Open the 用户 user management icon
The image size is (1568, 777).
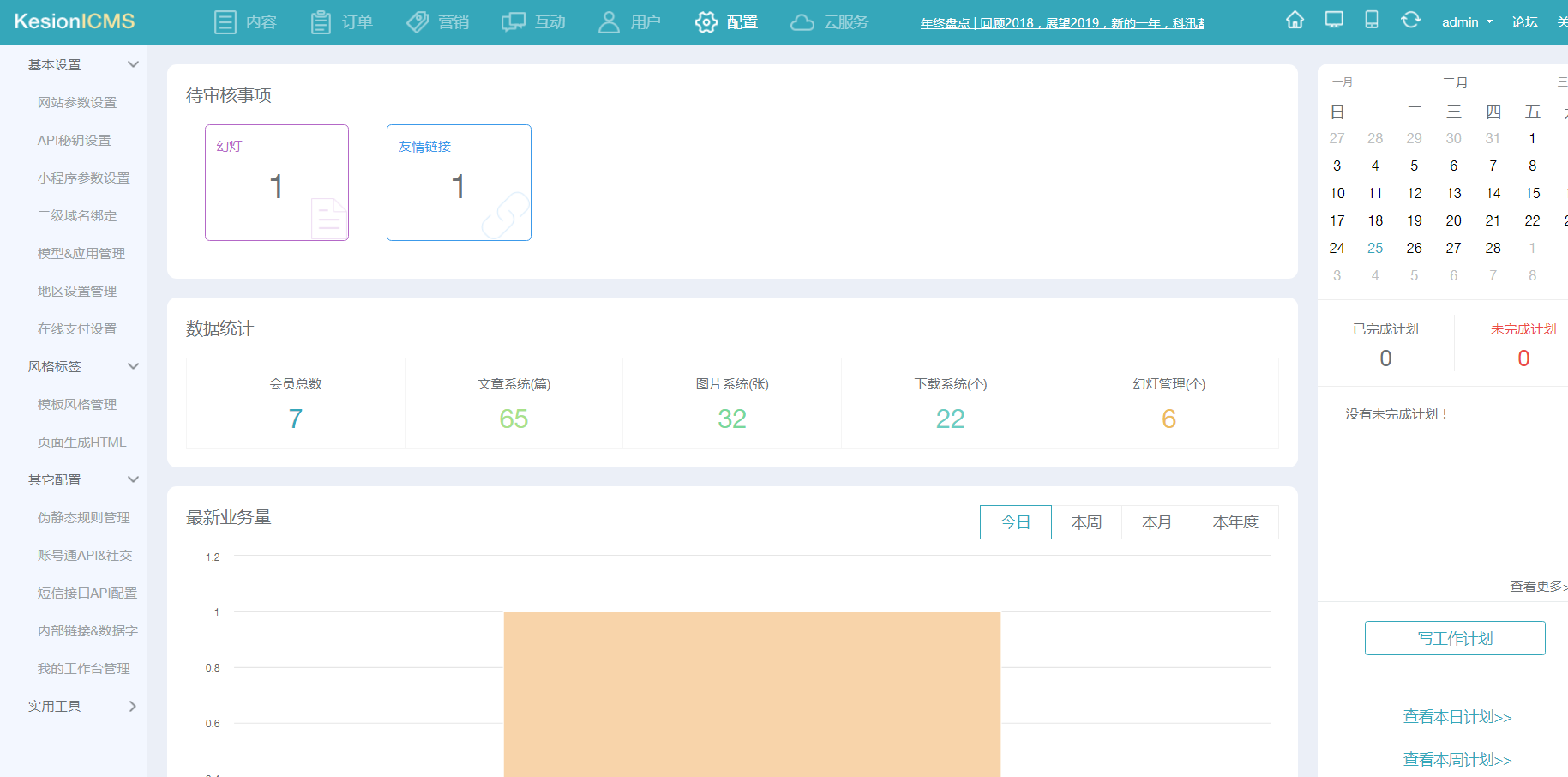point(609,21)
